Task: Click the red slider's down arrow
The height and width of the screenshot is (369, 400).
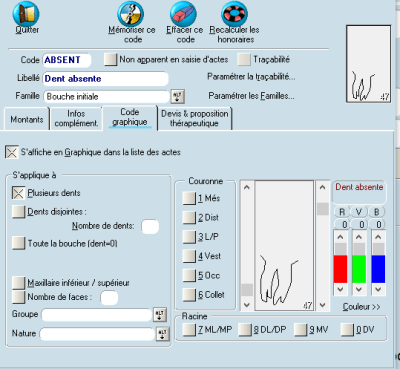Action: point(340,289)
